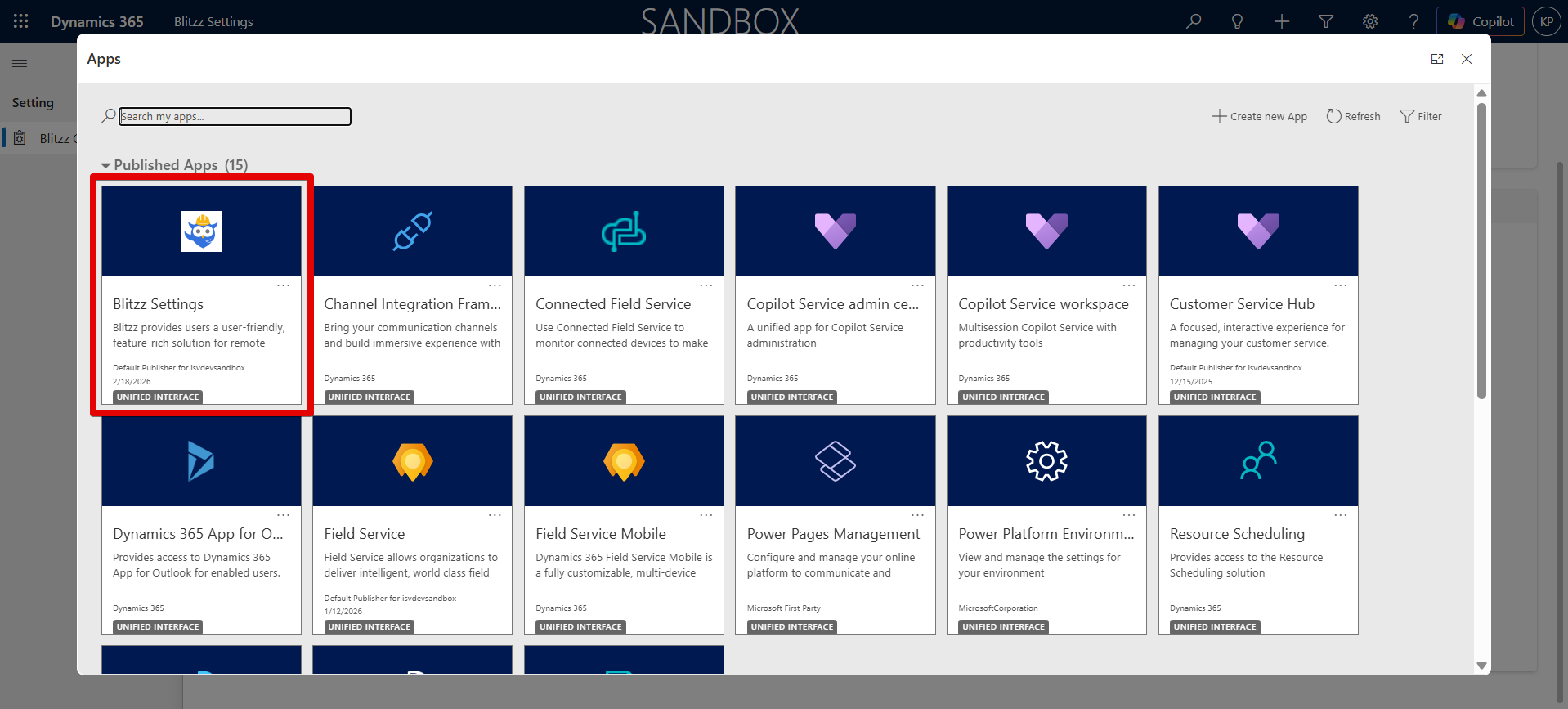The image size is (1568, 709).
Task: Open Field Service pin icon
Action: click(x=413, y=461)
